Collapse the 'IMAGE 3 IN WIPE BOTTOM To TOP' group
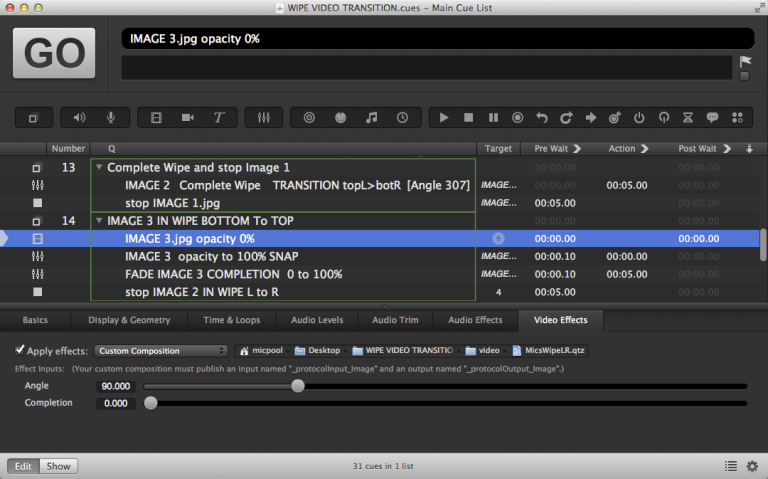The height and width of the screenshot is (479, 768). (99, 221)
